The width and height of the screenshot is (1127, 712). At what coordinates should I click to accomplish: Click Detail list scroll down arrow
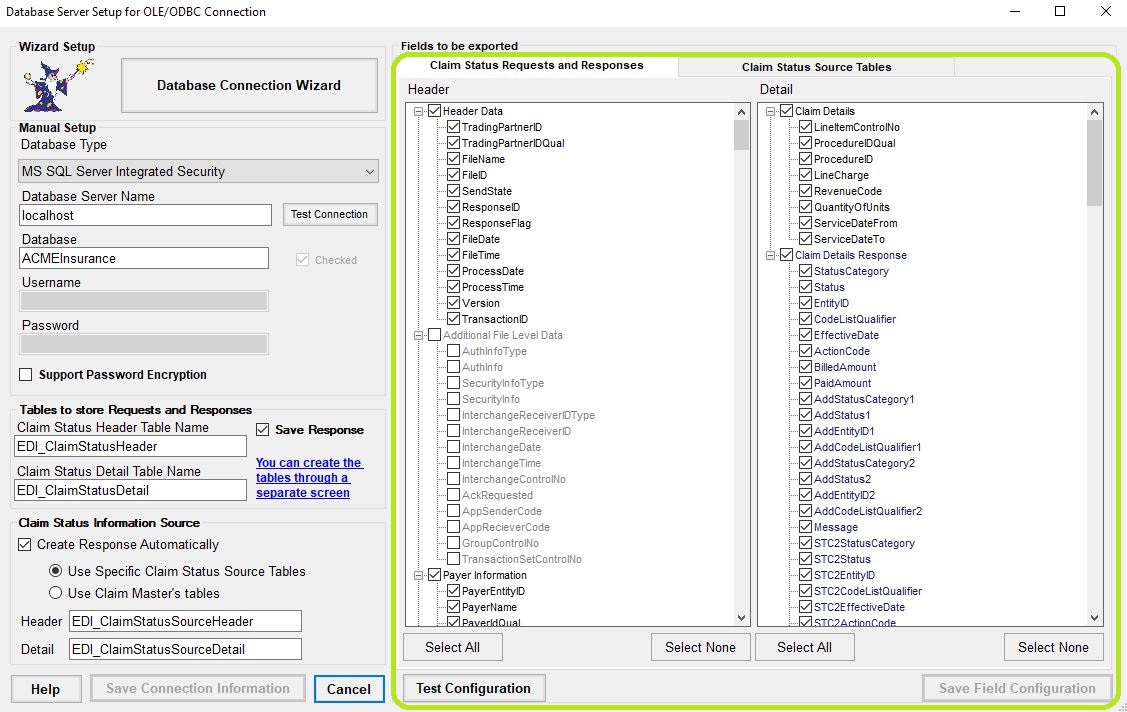(x=1094, y=618)
